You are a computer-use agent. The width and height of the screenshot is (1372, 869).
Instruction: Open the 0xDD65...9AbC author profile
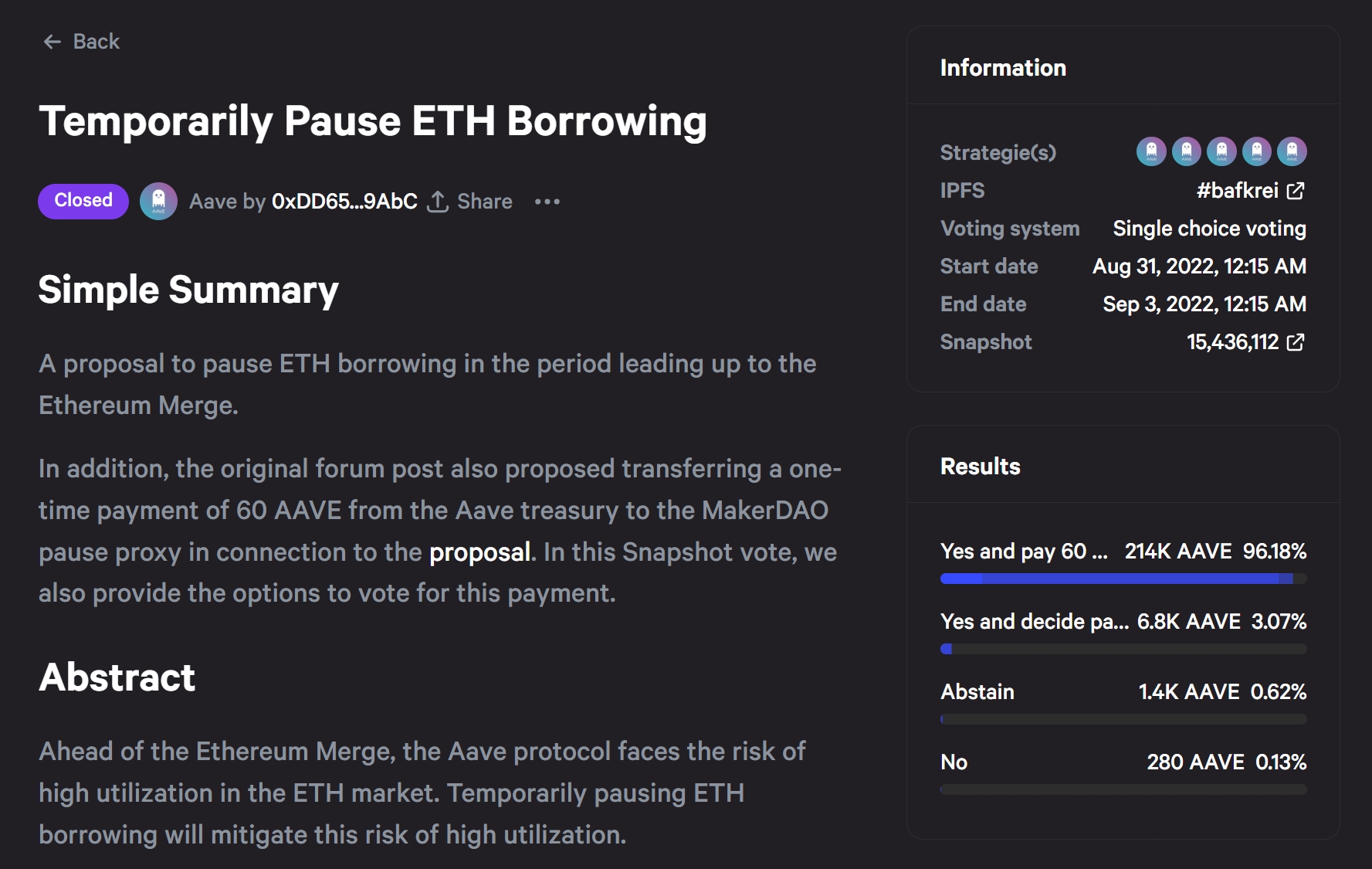(344, 201)
